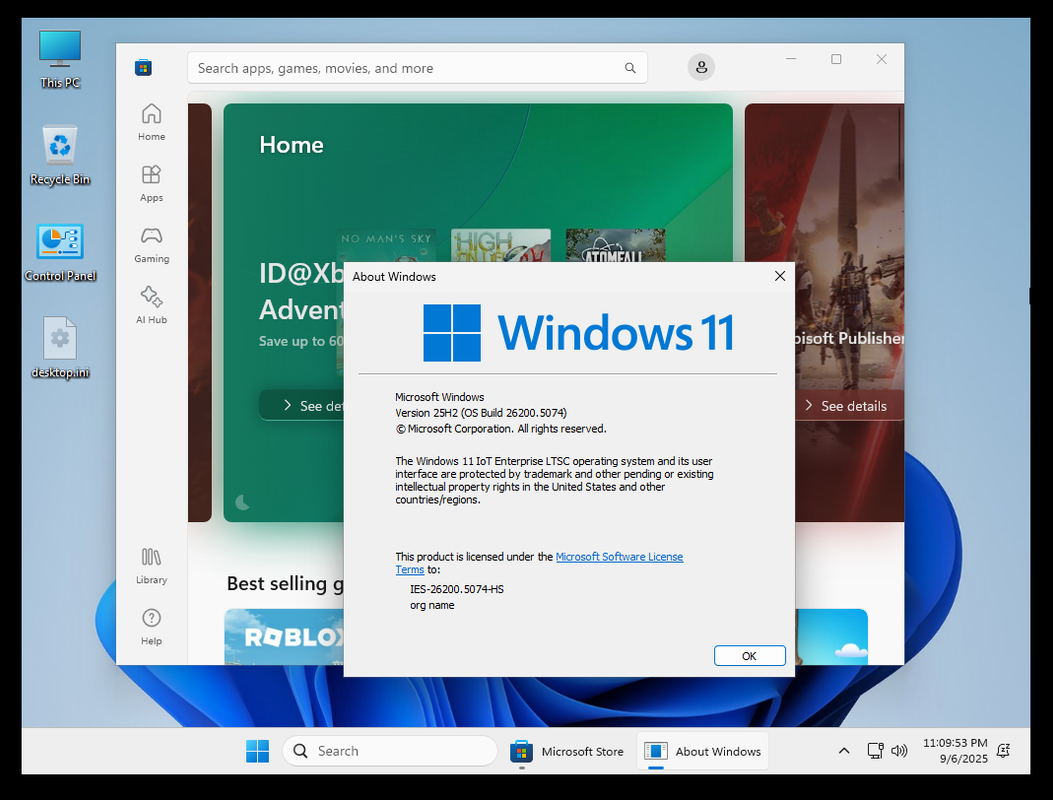Open AI Hub in Store sidebar

tap(151, 306)
